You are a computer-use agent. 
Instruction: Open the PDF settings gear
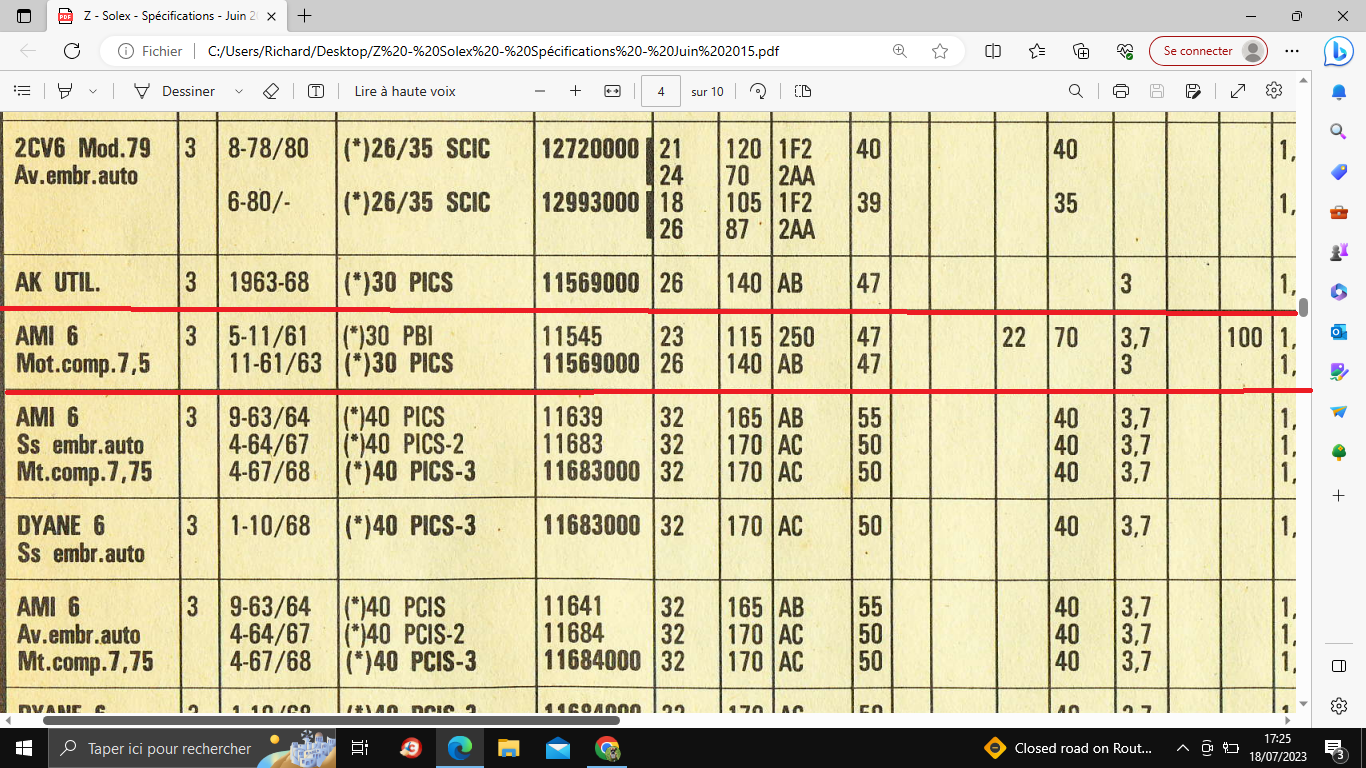1274,91
